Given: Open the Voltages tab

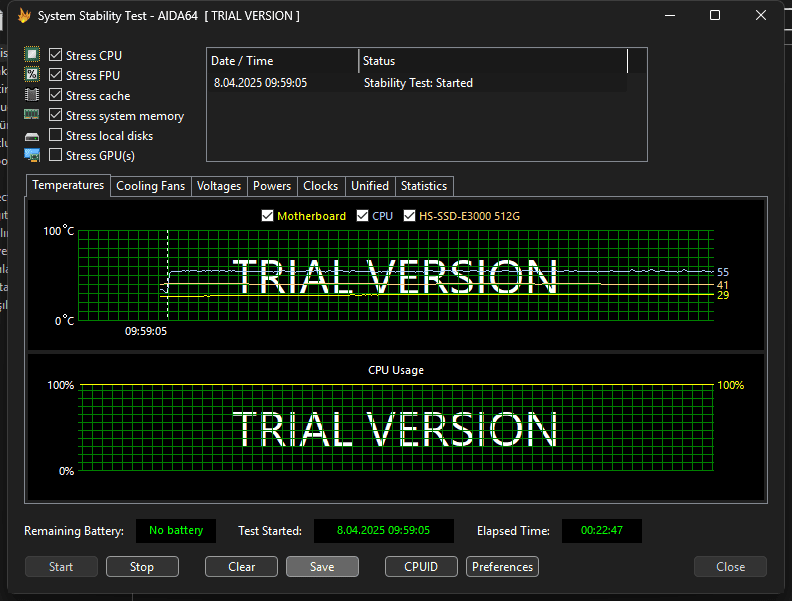Looking at the screenshot, I should click(x=219, y=186).
